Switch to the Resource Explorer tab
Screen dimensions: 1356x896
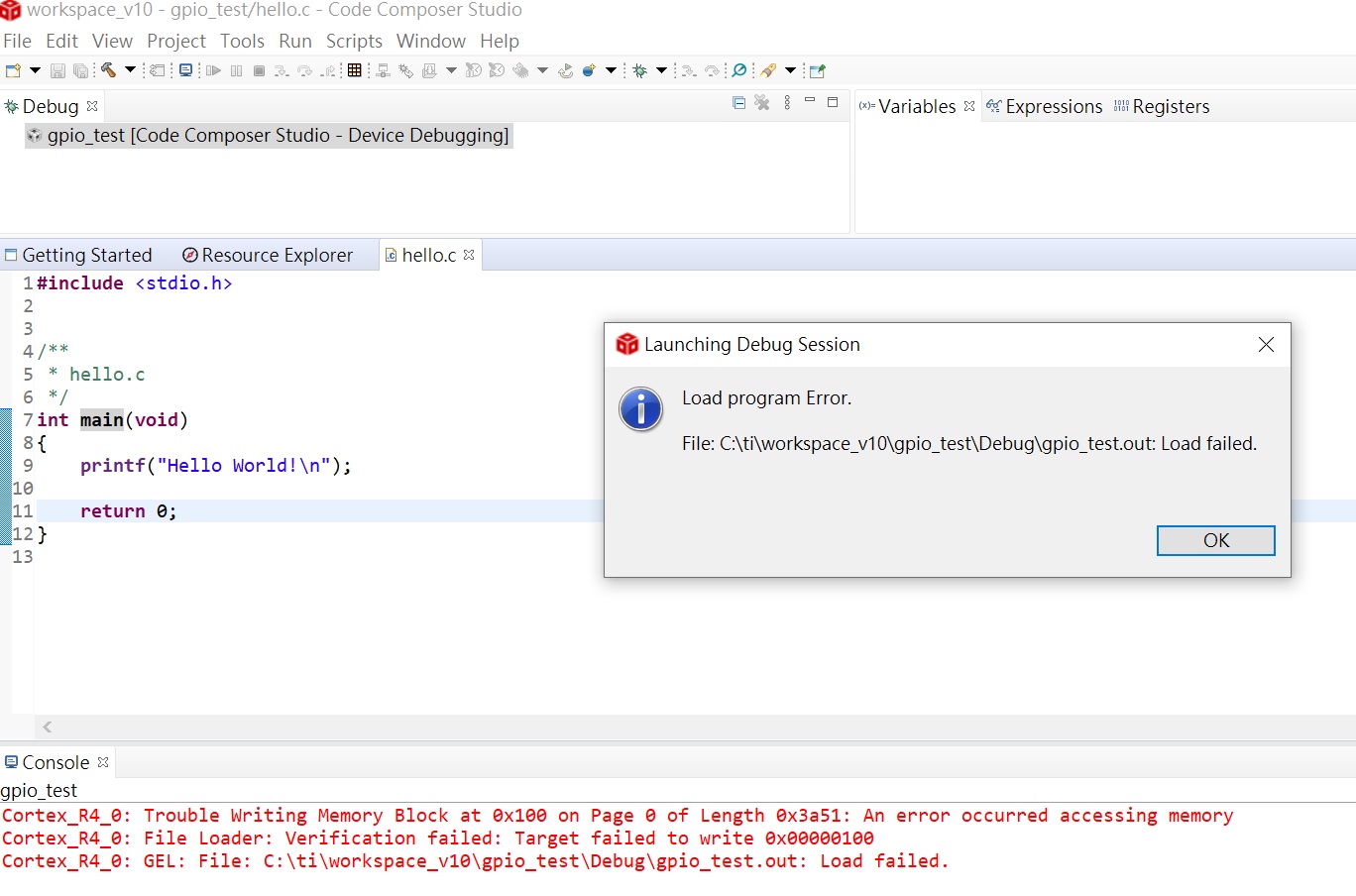(x=268, y=255)
